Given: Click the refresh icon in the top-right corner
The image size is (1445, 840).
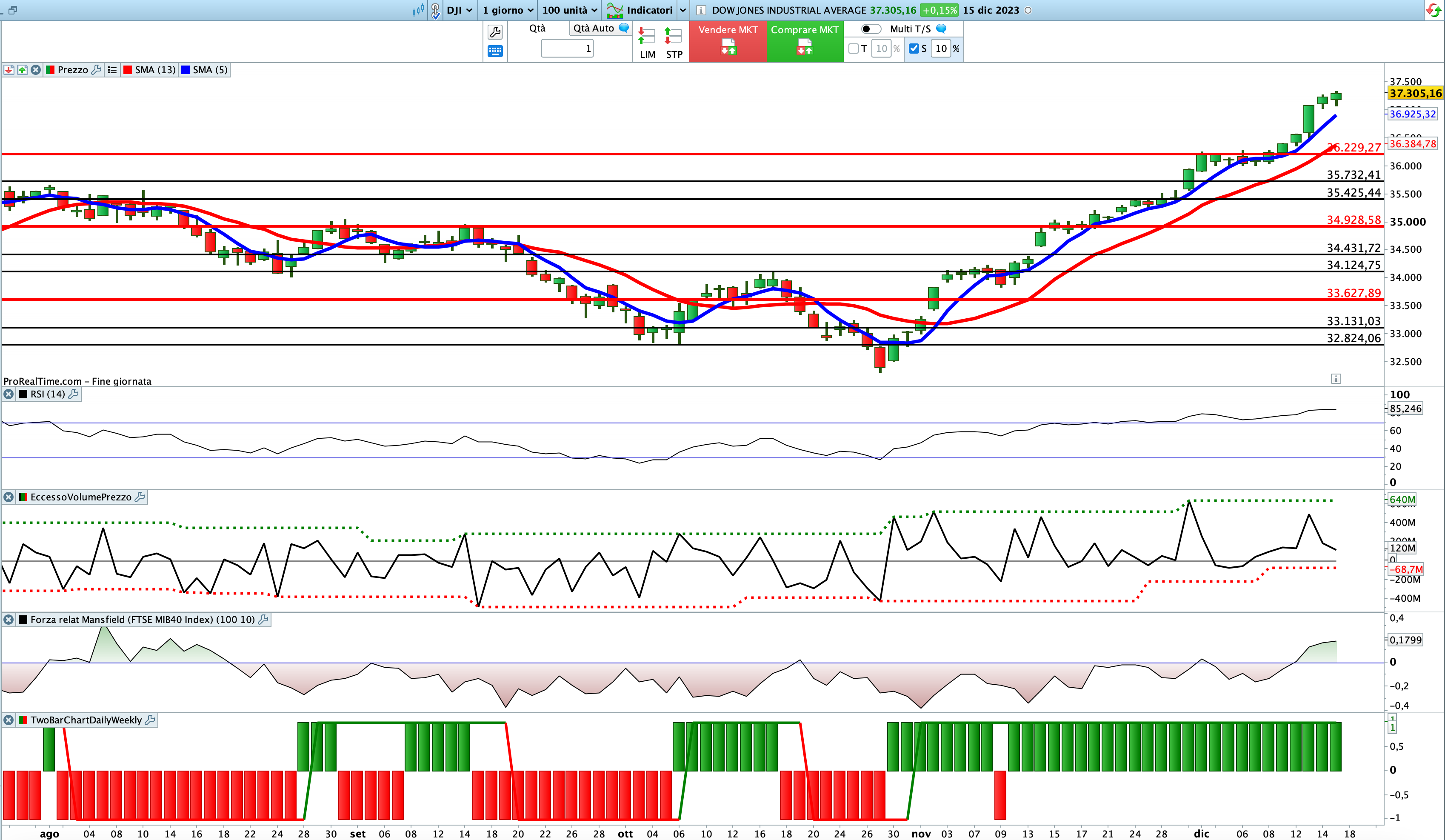Looking at the screenshot, I should coord(1434,10).
